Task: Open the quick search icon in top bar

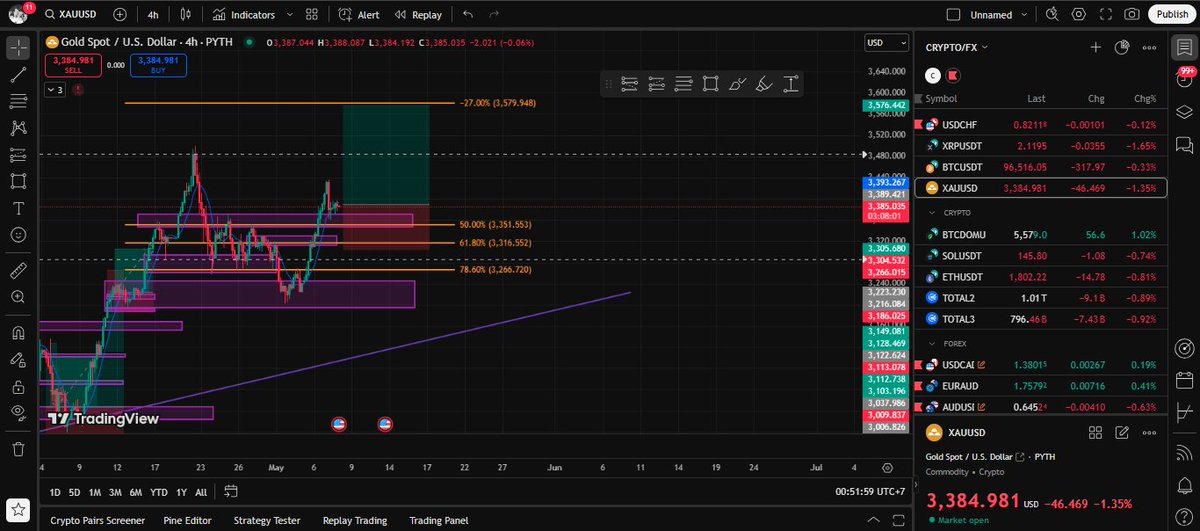Action: tap(1052, 15)
